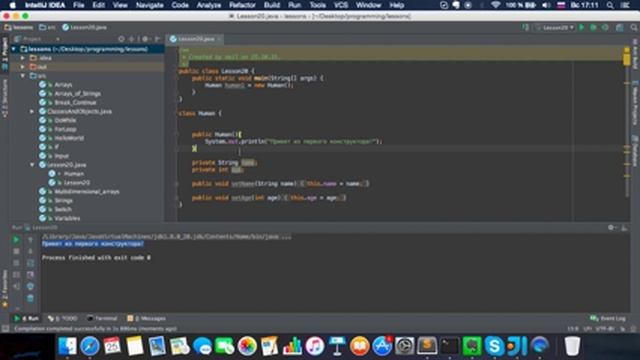The width and height of the screenshot is (640, 360).
Task: Open the Tools menu
Action: click(318, 5)
